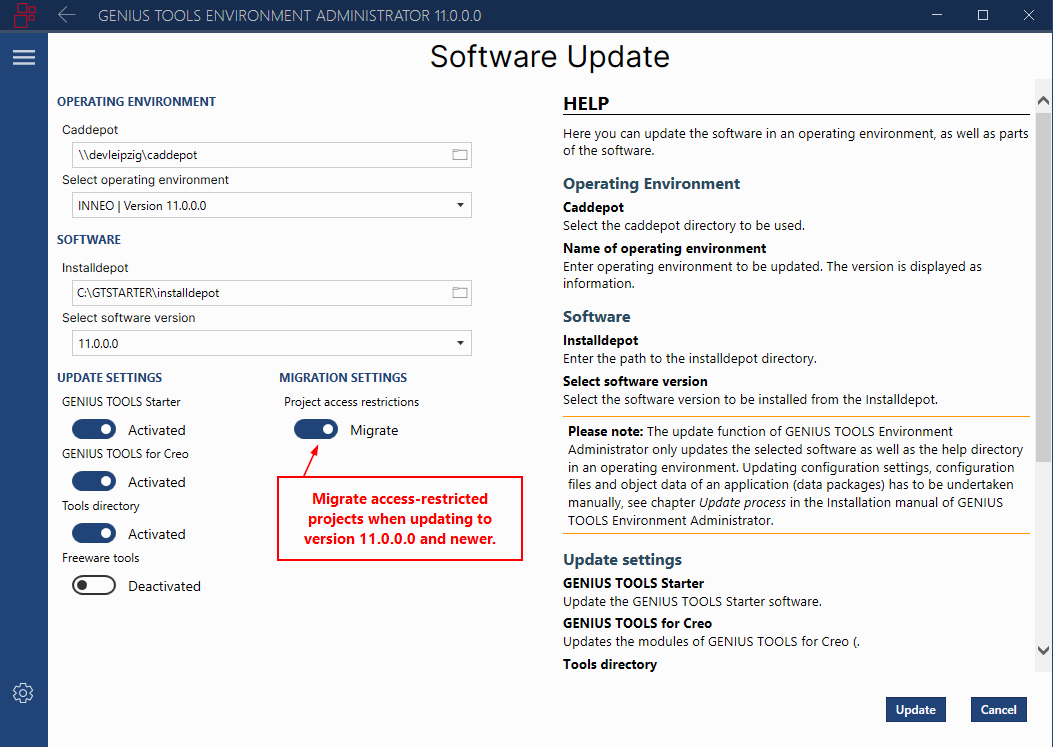Toggle Project access restrictions Migrate switch

(316, 430)
